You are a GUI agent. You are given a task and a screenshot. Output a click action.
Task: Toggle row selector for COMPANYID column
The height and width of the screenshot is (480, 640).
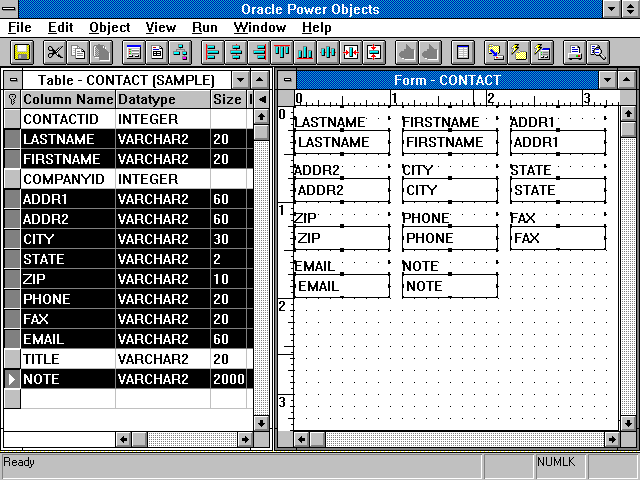11,179
